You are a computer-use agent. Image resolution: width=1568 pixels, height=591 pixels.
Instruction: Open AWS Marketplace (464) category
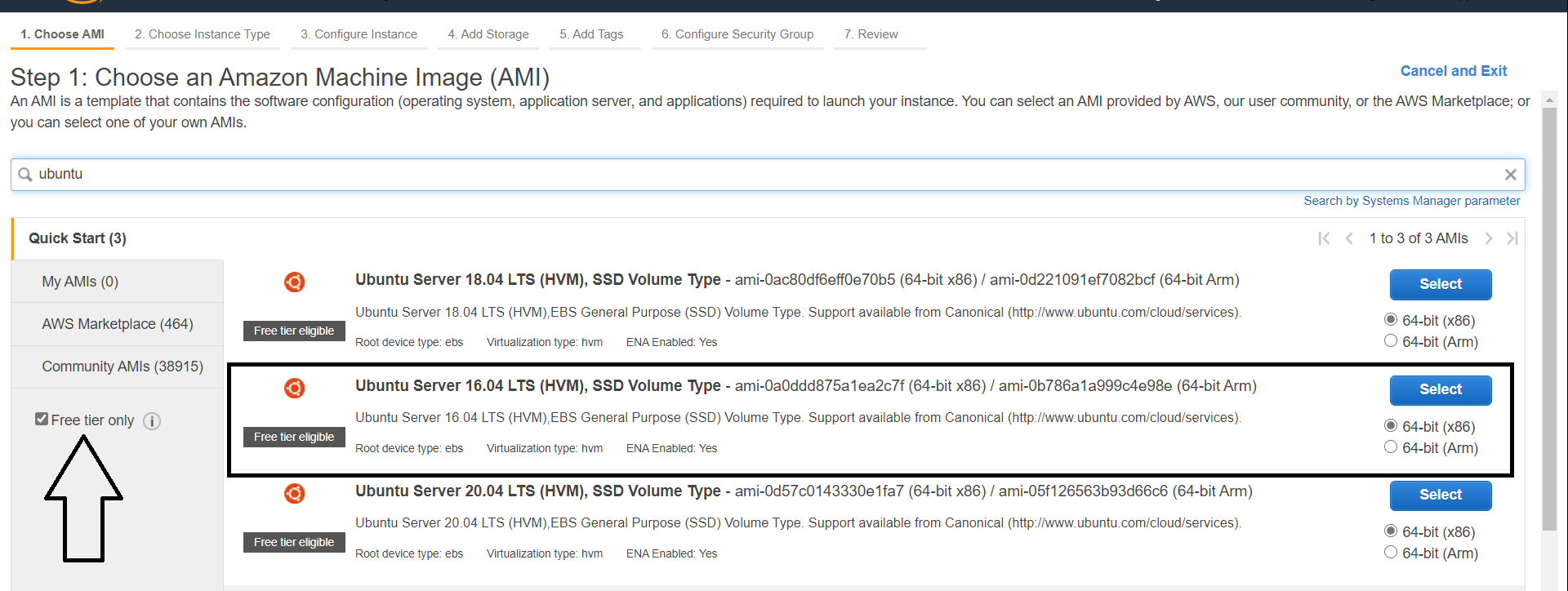pyautogui.click(x=118, y=324)
